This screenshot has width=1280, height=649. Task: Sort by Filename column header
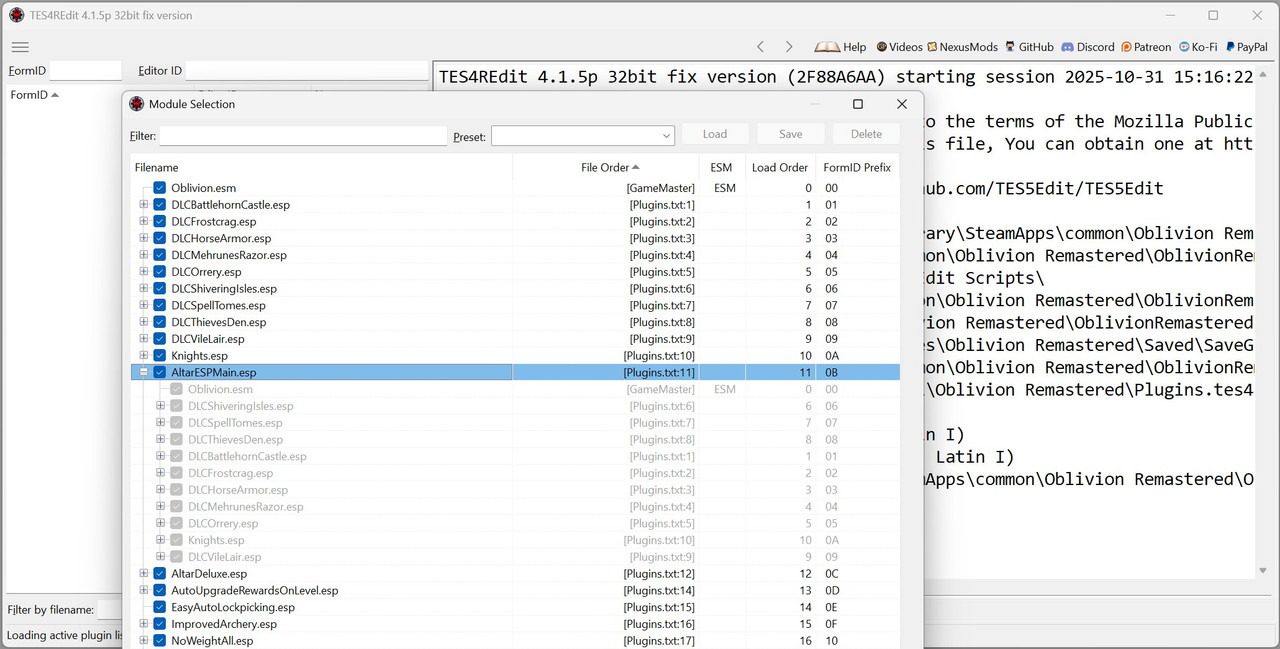(x=321, y=167)
